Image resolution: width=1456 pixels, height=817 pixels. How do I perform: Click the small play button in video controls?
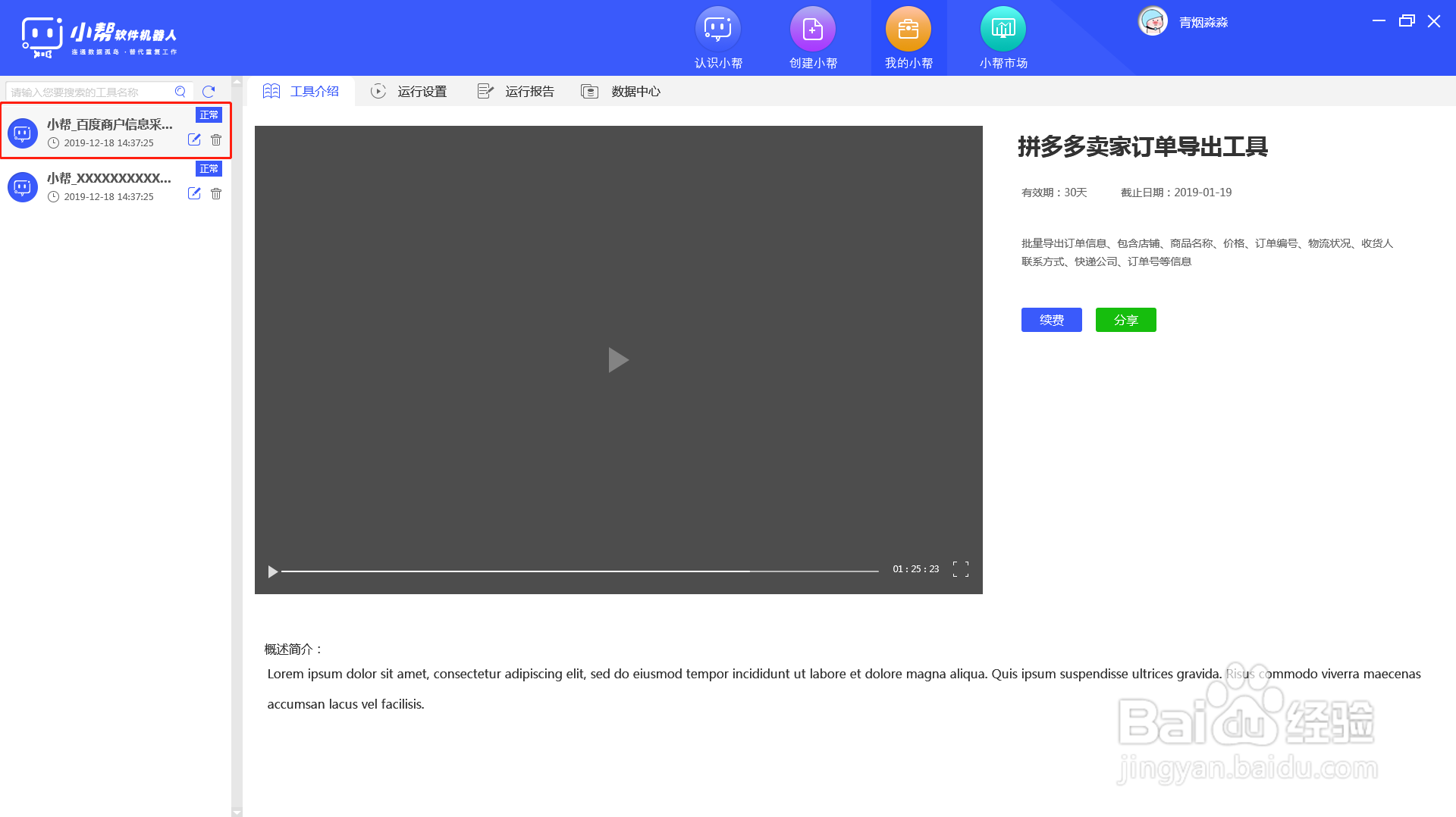tap(272, 571)
